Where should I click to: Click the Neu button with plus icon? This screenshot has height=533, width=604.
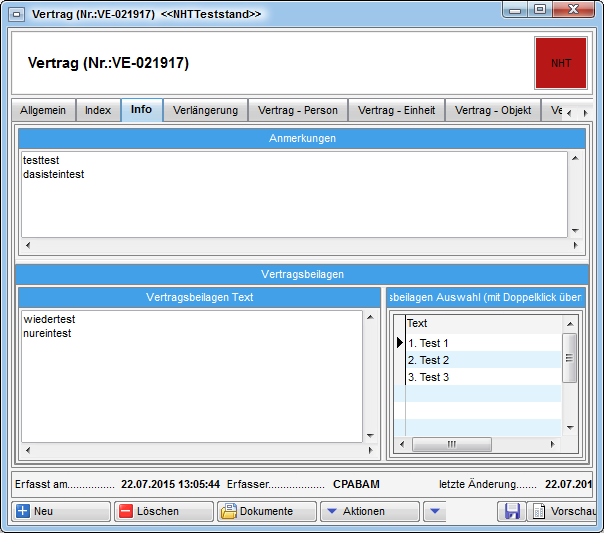(x=60, y=511)
